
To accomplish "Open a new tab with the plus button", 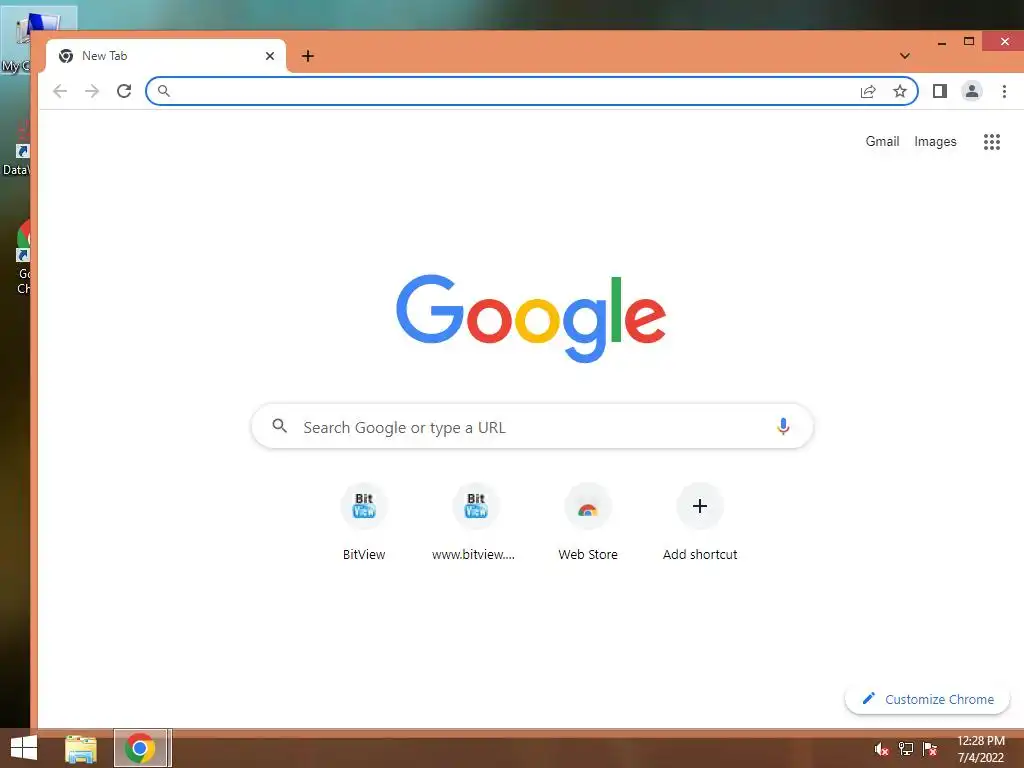I will [308, 56].
